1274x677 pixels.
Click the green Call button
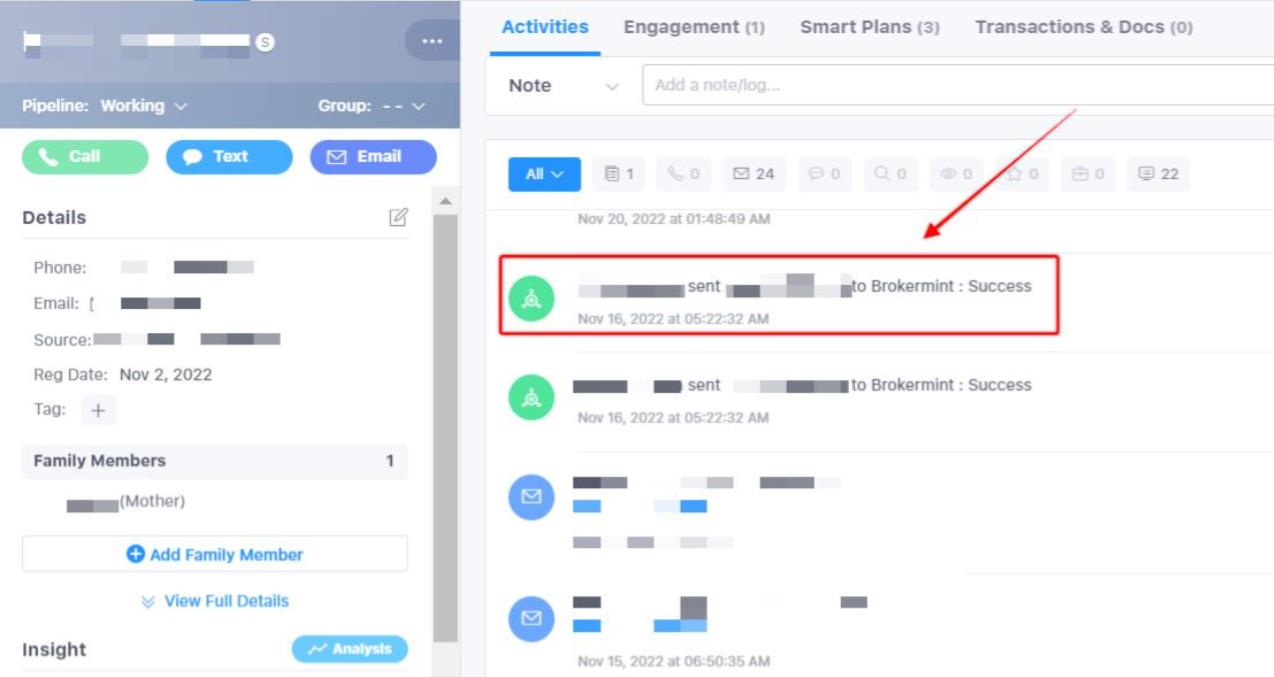point(85,157)
